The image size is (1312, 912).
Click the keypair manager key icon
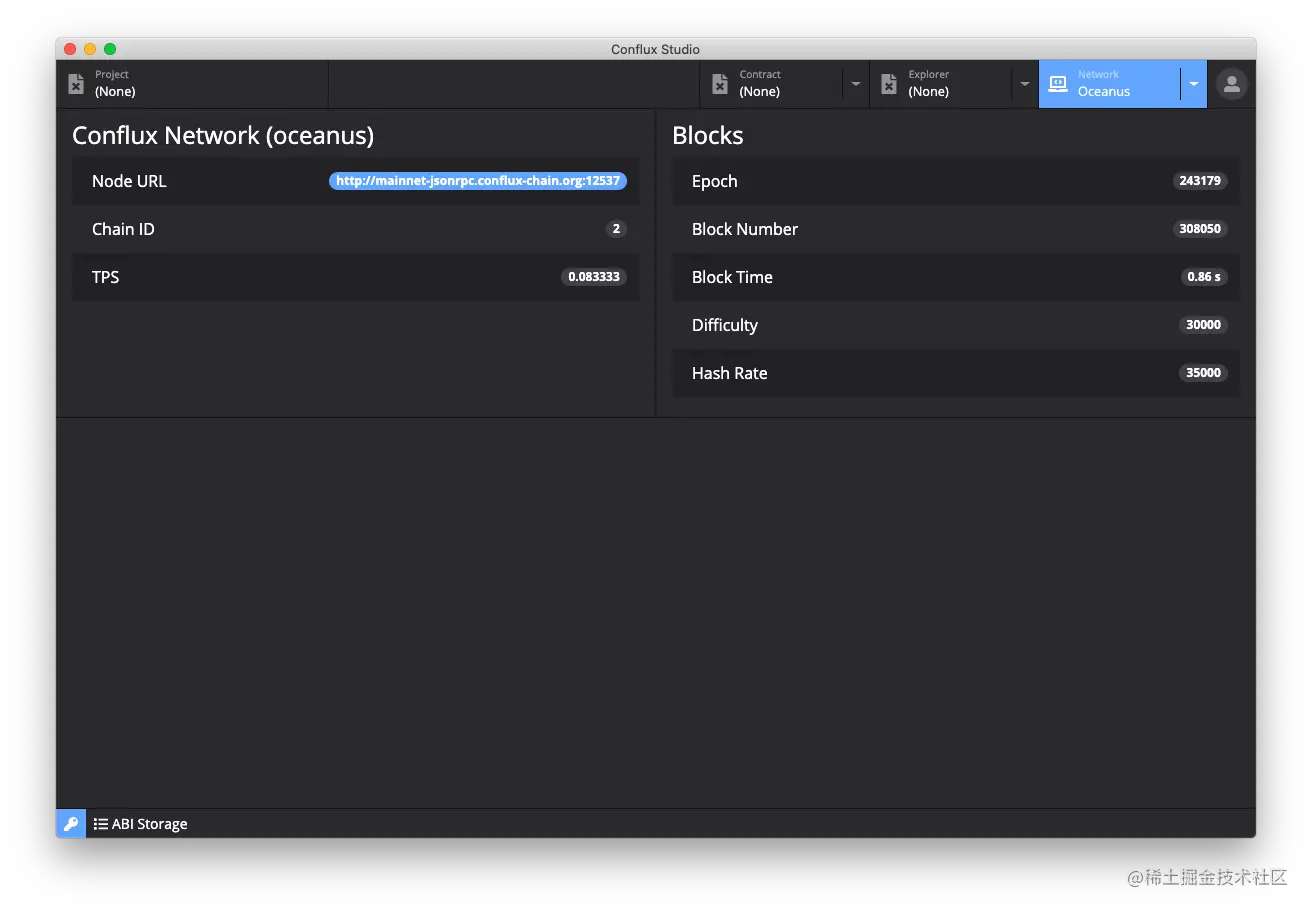pos(71,824)
